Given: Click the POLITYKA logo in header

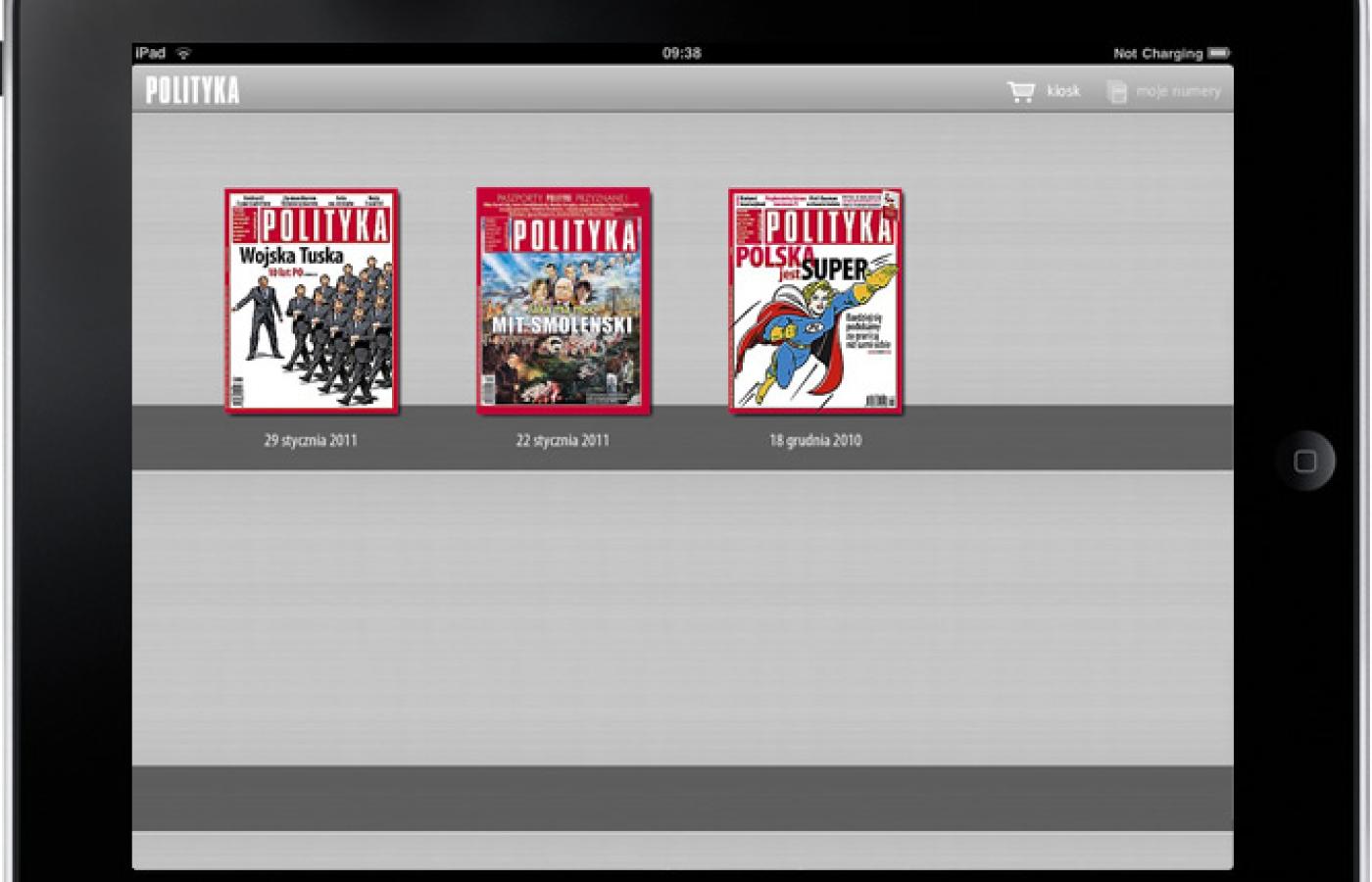Looking at the screenshot, I should coord(192,91).
